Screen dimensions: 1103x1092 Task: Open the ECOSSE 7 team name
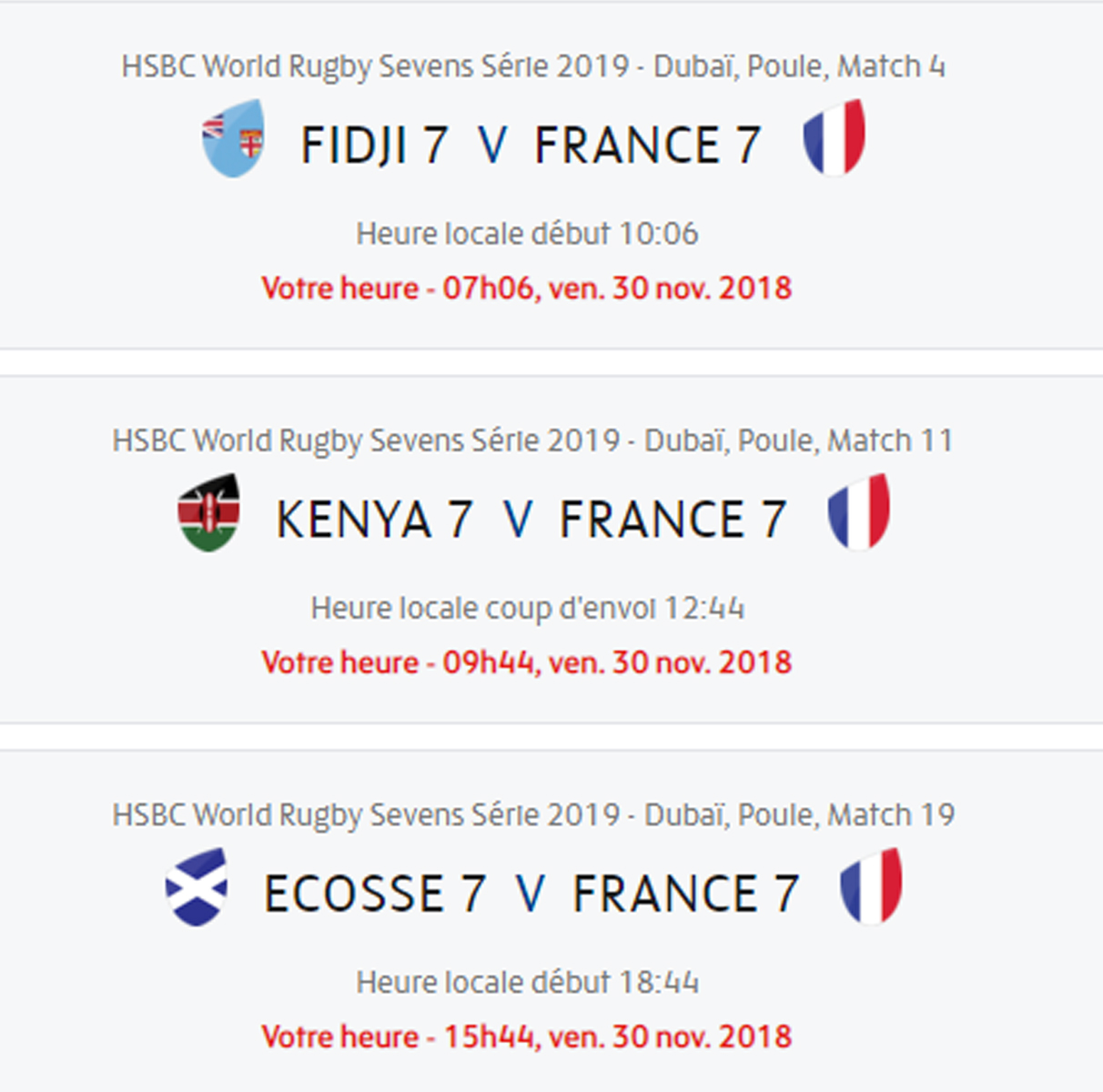pyautogui.click(x=375, y=895)
